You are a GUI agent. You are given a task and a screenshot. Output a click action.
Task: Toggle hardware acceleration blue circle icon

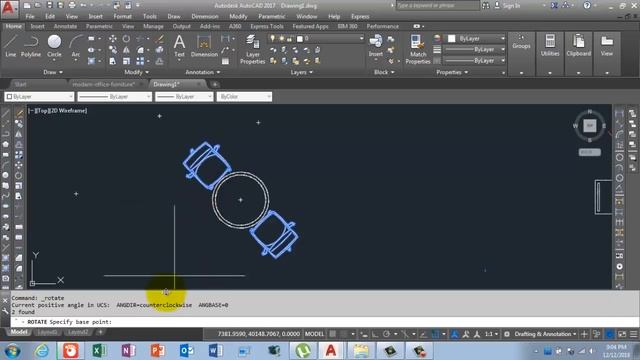click(x=609, y=334)
